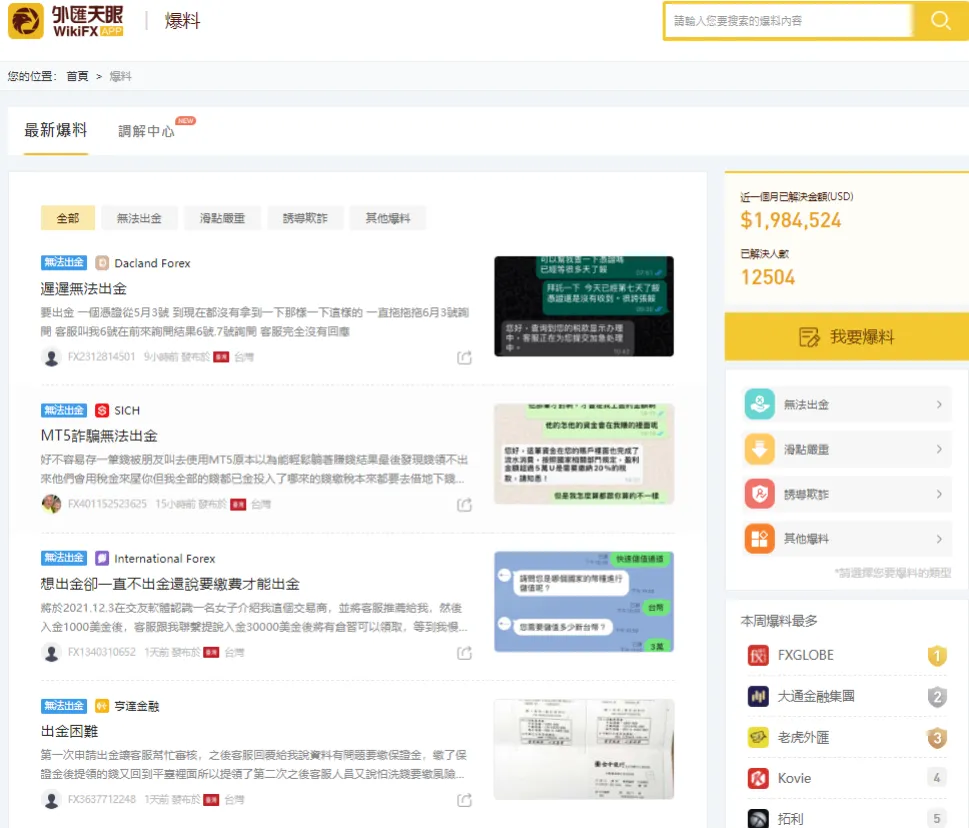Click the Kovie logo icon
969x828 pixels.
(758, 778)
